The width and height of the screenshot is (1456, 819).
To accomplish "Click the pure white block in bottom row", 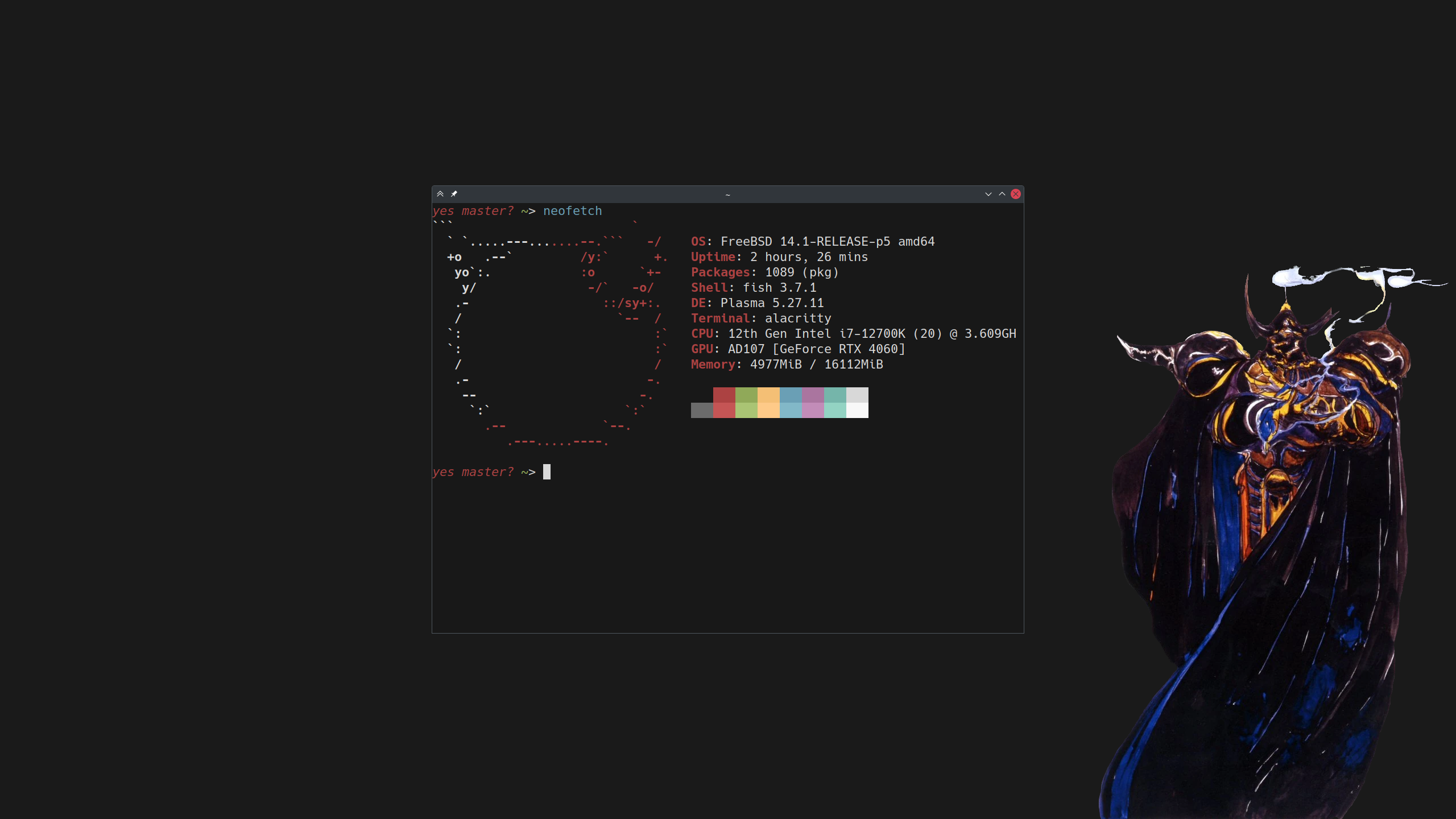I will (857, 410).
